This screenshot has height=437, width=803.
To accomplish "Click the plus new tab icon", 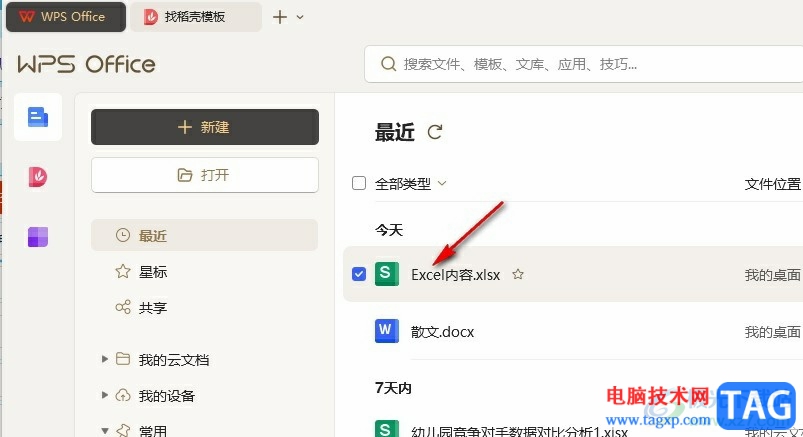I will click(x=280, y=17).
